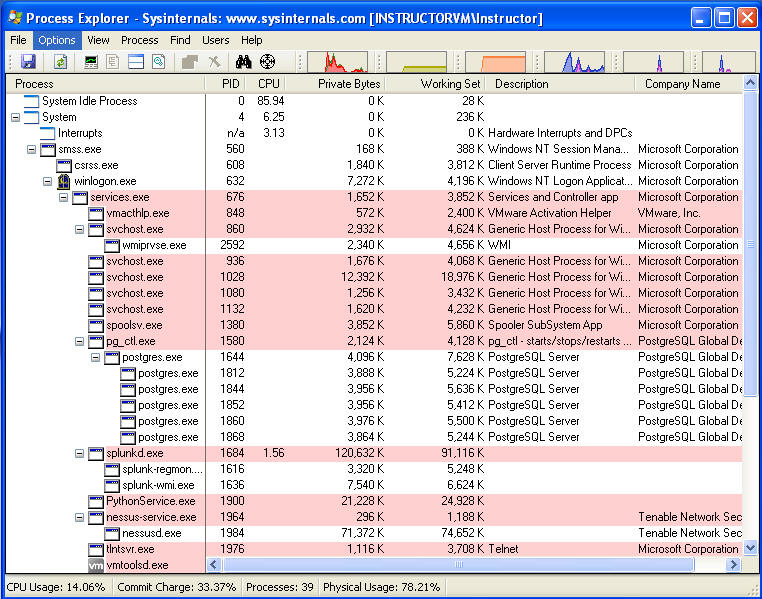
Task: Open the View menu
Action: pos(98,40)
